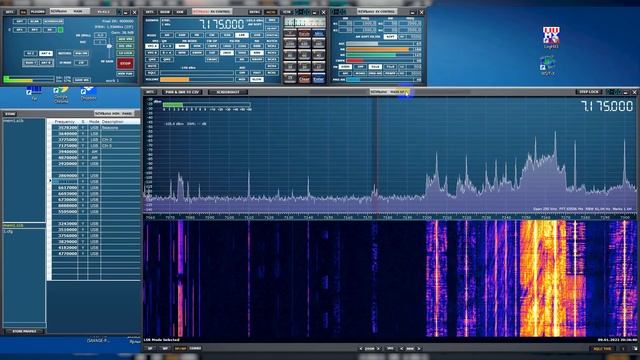
Task: Click the Clear key on the keypad
Action: coord(304,78)
